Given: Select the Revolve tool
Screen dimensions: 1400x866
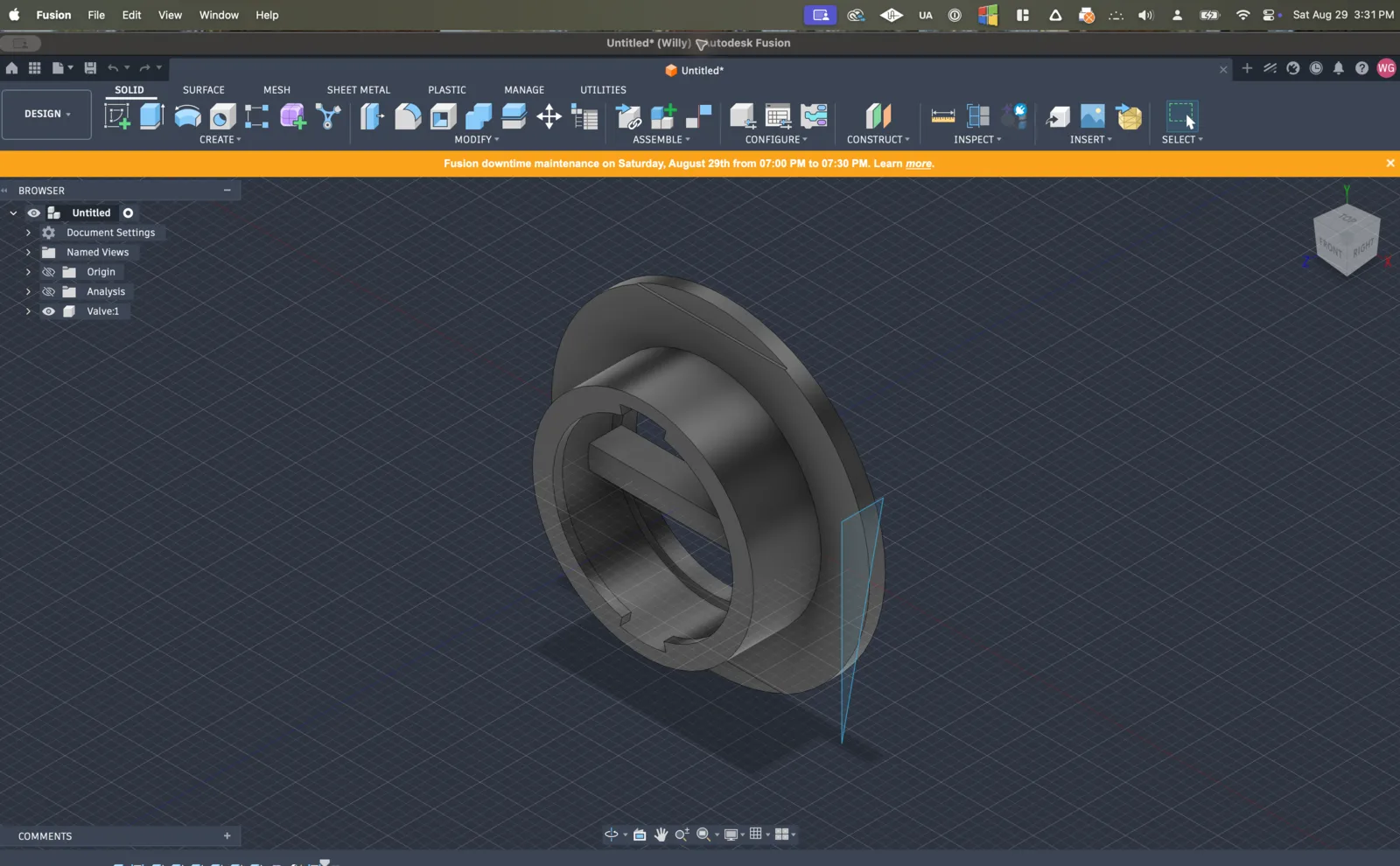Looking at the screenshot, I should pos(187,115).
